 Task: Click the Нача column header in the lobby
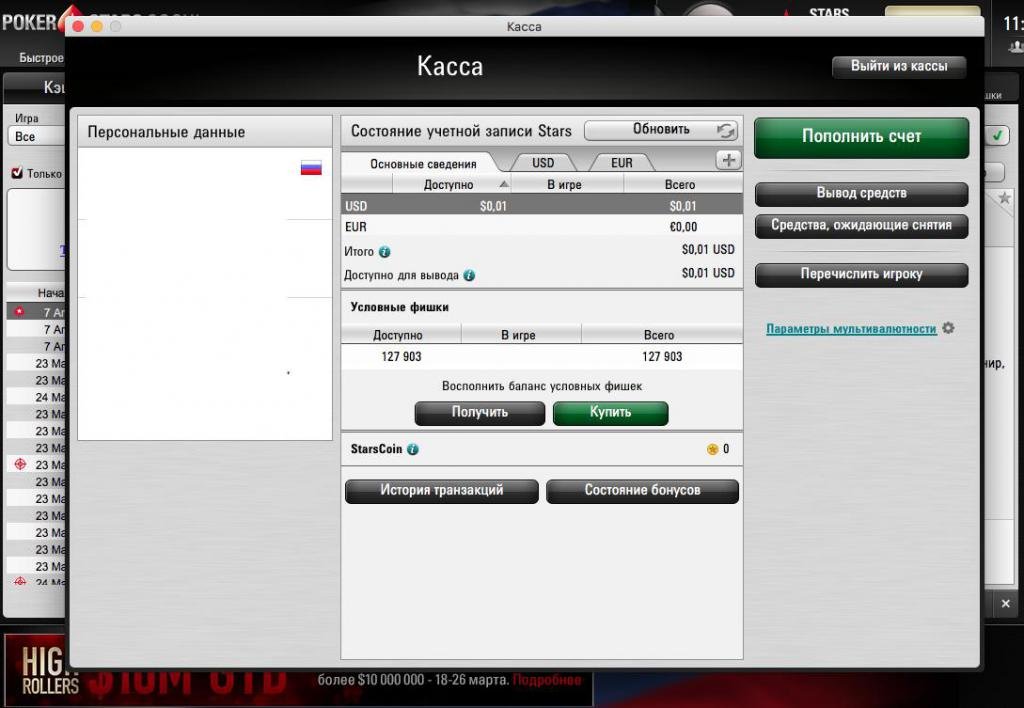coord(36,293)
